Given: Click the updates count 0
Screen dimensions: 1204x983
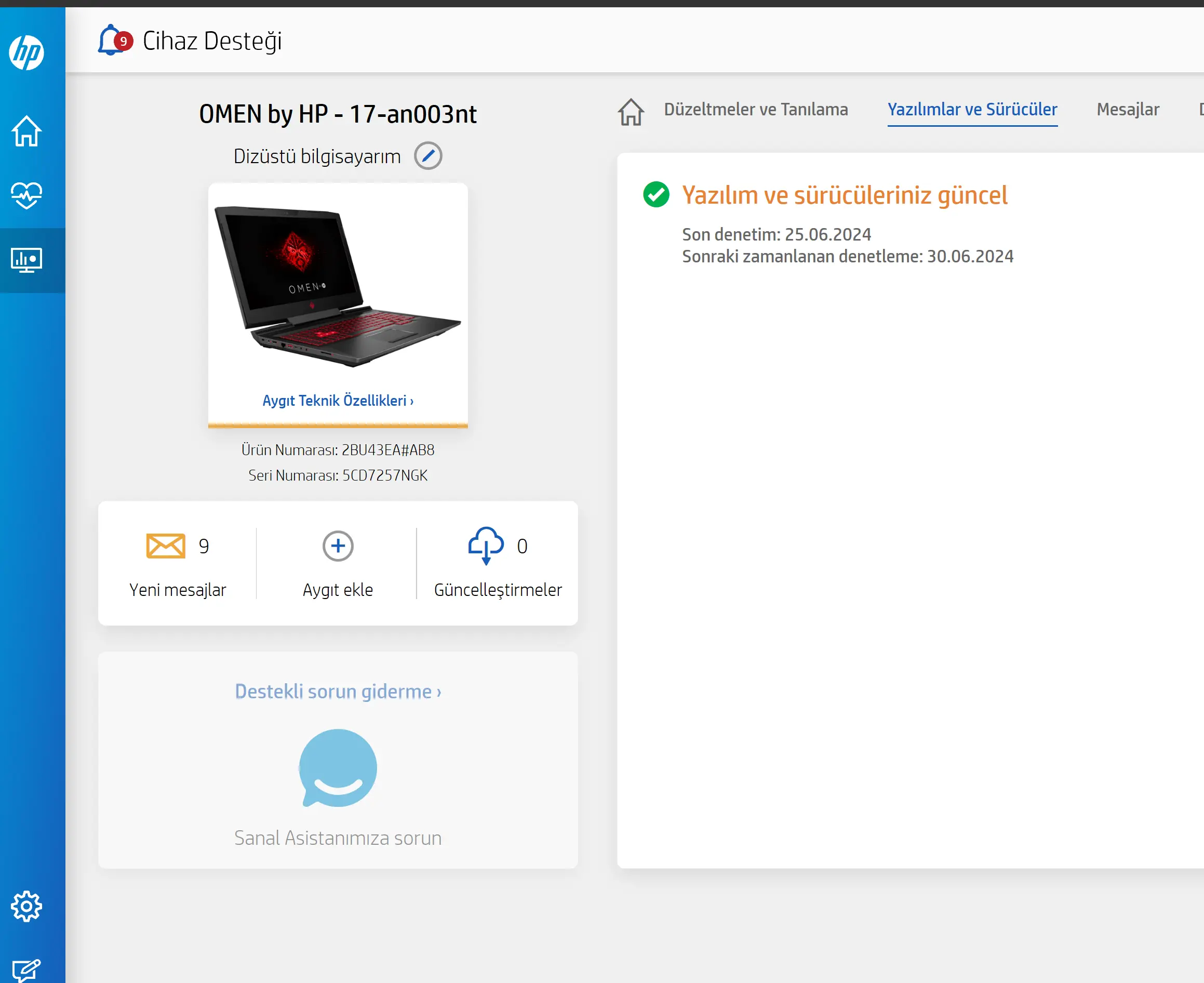Looking at the screenshot, I should tap(522, 547).
